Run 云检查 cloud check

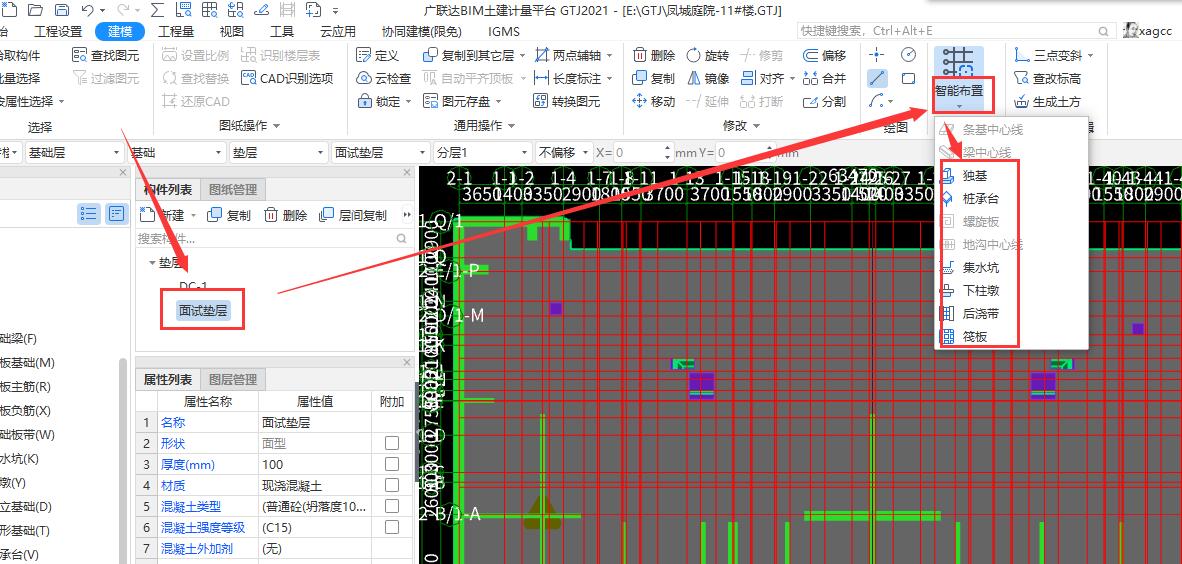point(383,78)
